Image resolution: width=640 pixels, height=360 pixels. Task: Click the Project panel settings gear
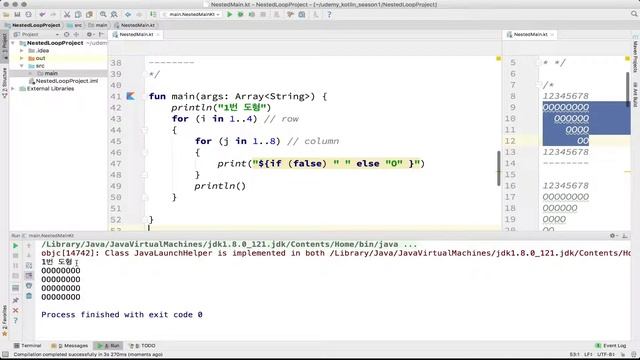coord(89,35)
